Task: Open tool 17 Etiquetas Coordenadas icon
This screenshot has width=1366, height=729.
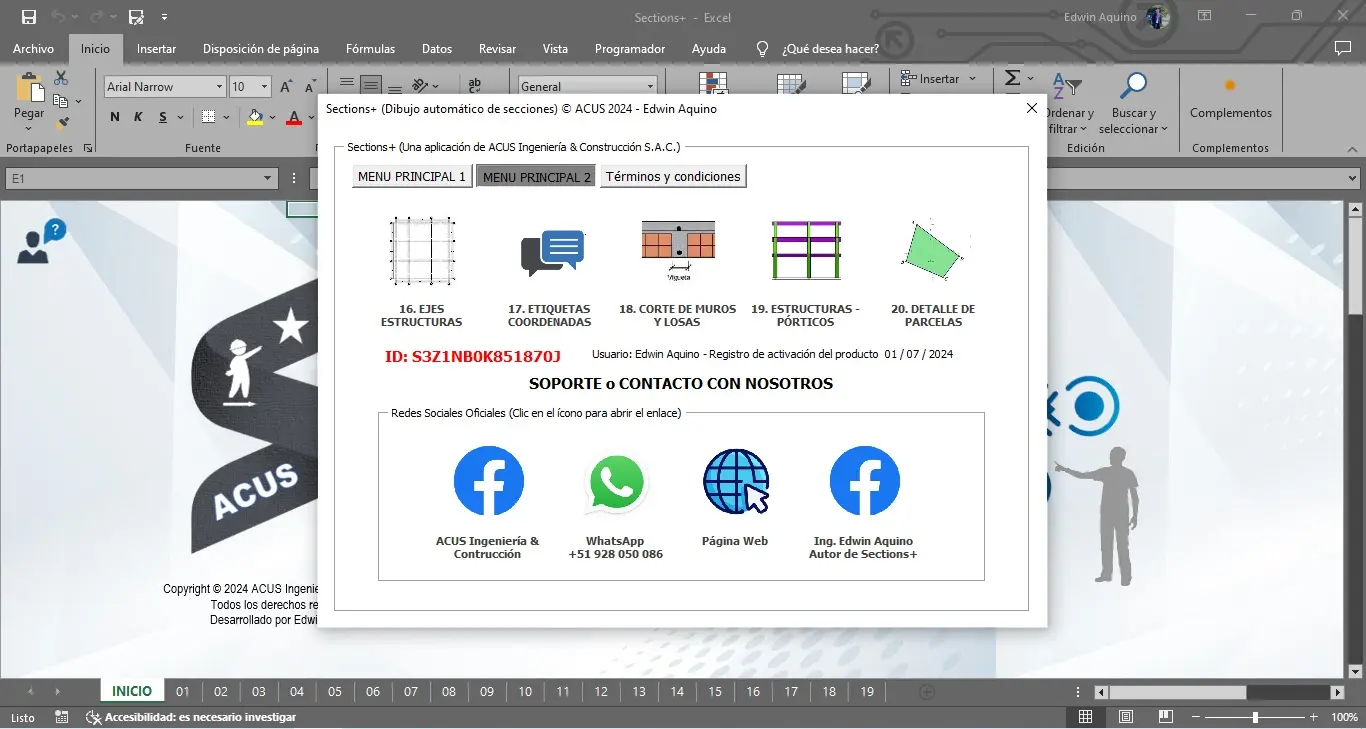Action: 552,253
